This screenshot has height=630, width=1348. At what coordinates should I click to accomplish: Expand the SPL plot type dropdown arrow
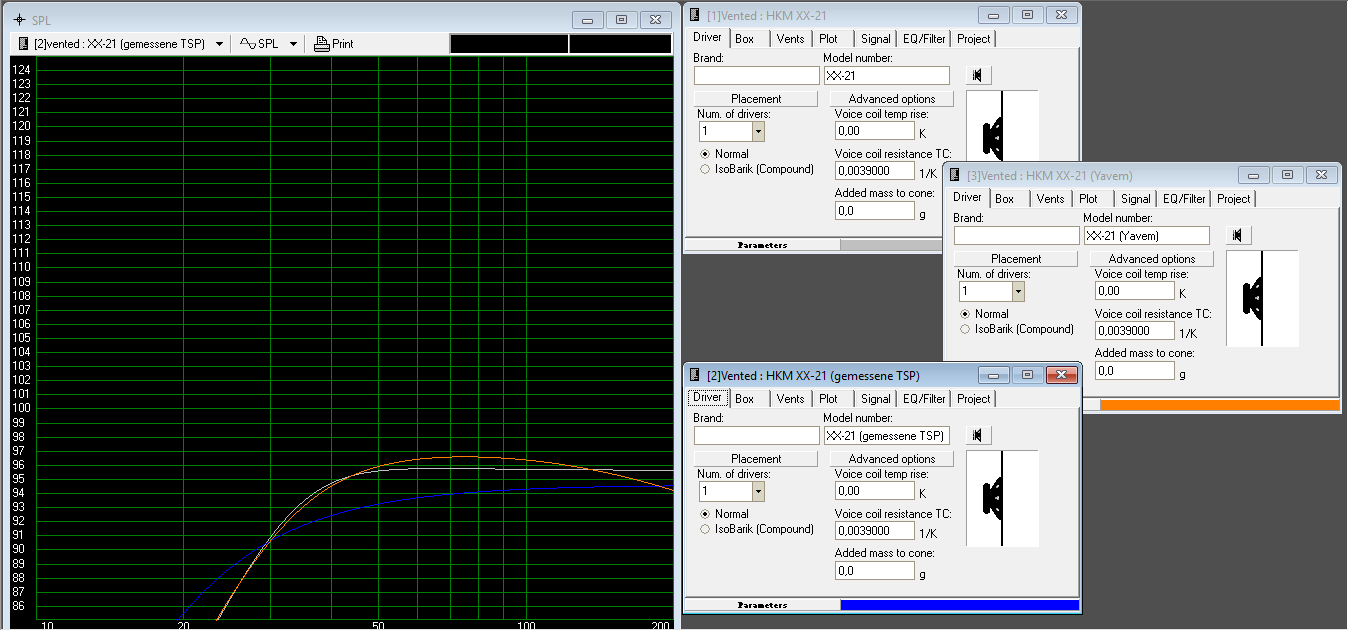[x=293, y=44]
